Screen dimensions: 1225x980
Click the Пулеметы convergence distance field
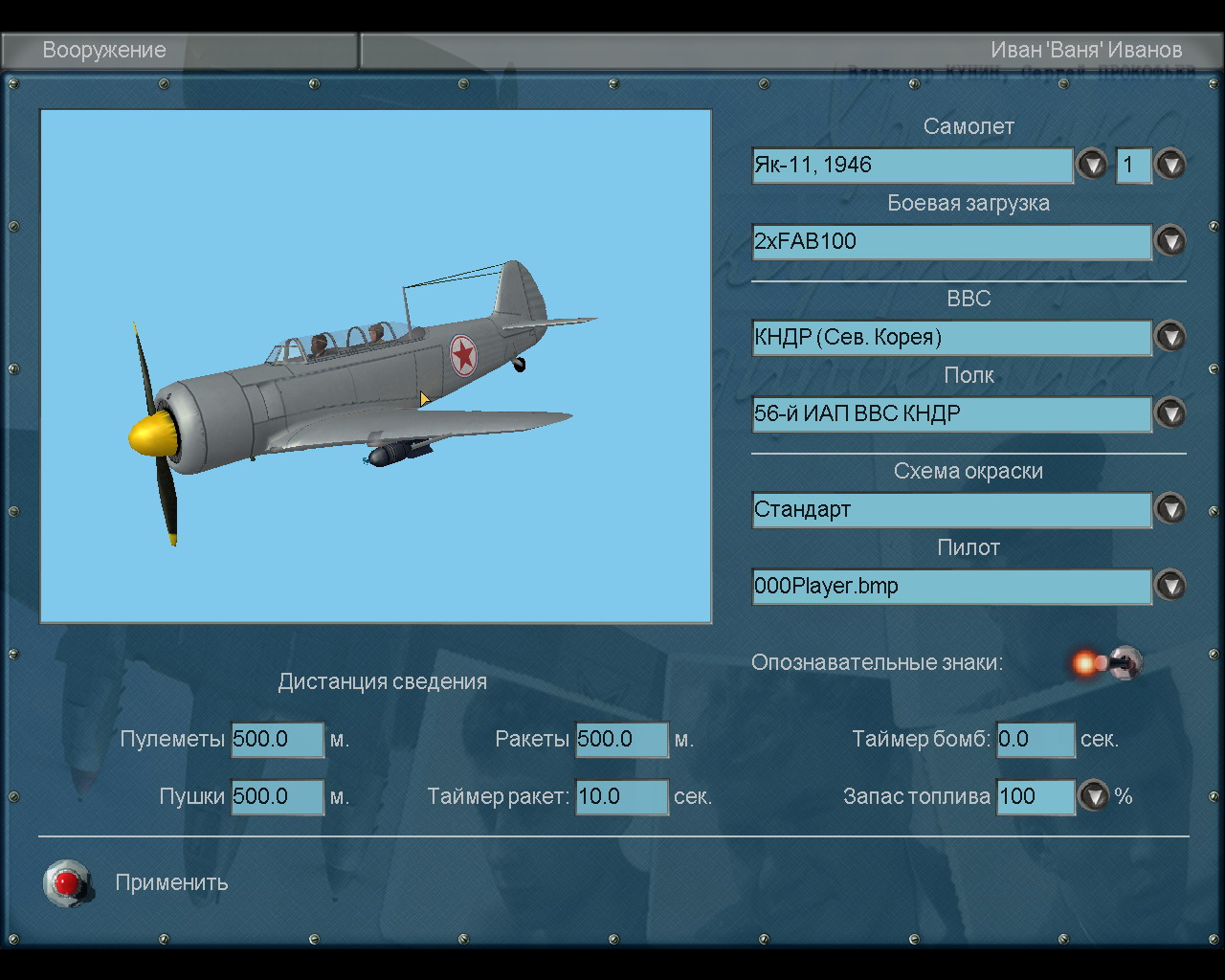pos(278,739)
